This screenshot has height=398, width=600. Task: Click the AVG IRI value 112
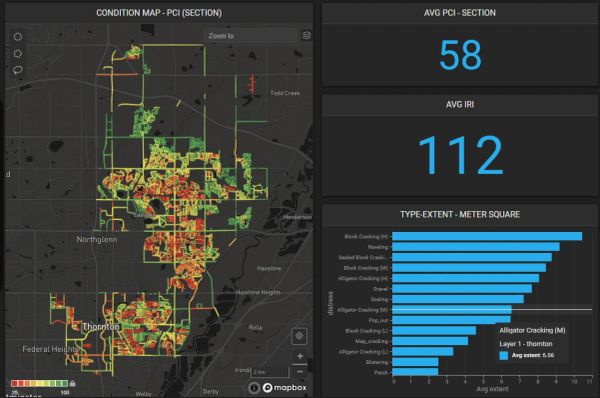coord(460,155)
